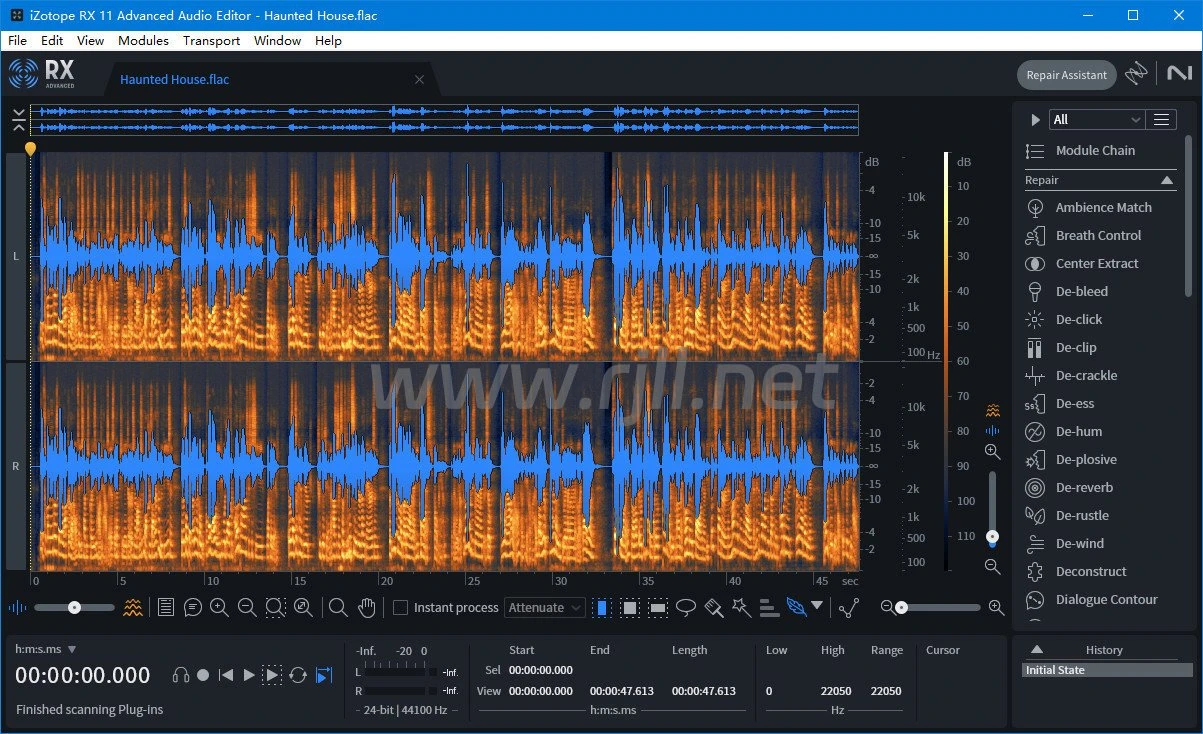Select Initial State in History list
The width and height of the screenshot is (1203, 734).
[x=1055, y=670]
